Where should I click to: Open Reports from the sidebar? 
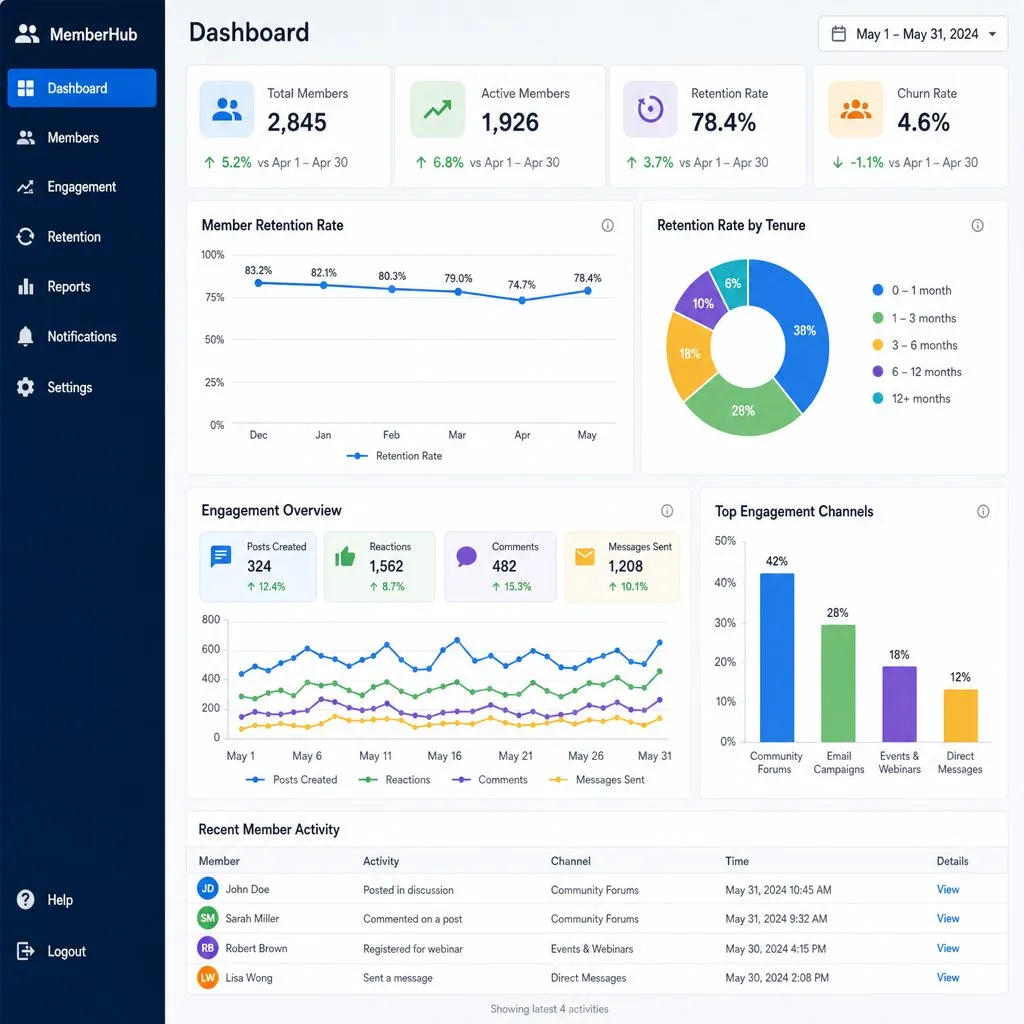82,287
